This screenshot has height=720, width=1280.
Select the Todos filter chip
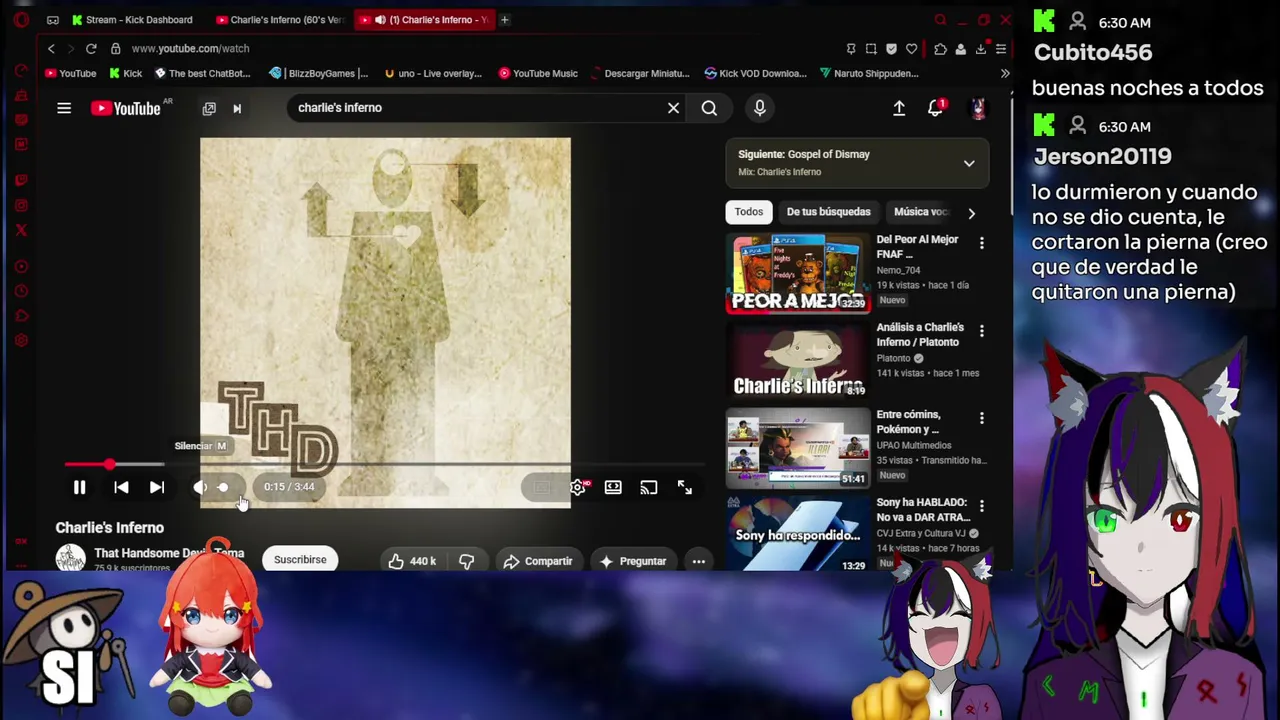click(749, 212)
